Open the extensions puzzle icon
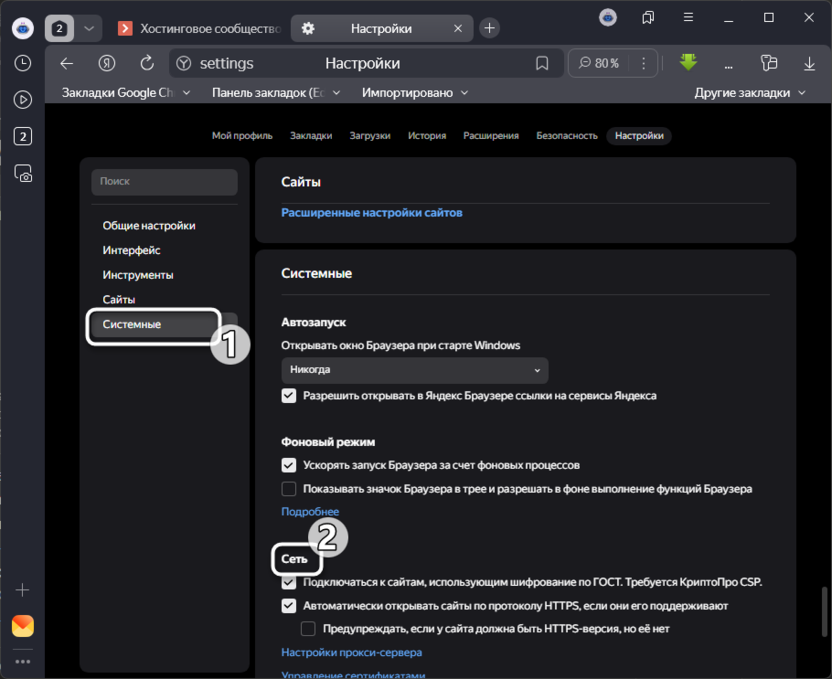The height and width of the screenshot is (679, 832). [x=769, y=63]
